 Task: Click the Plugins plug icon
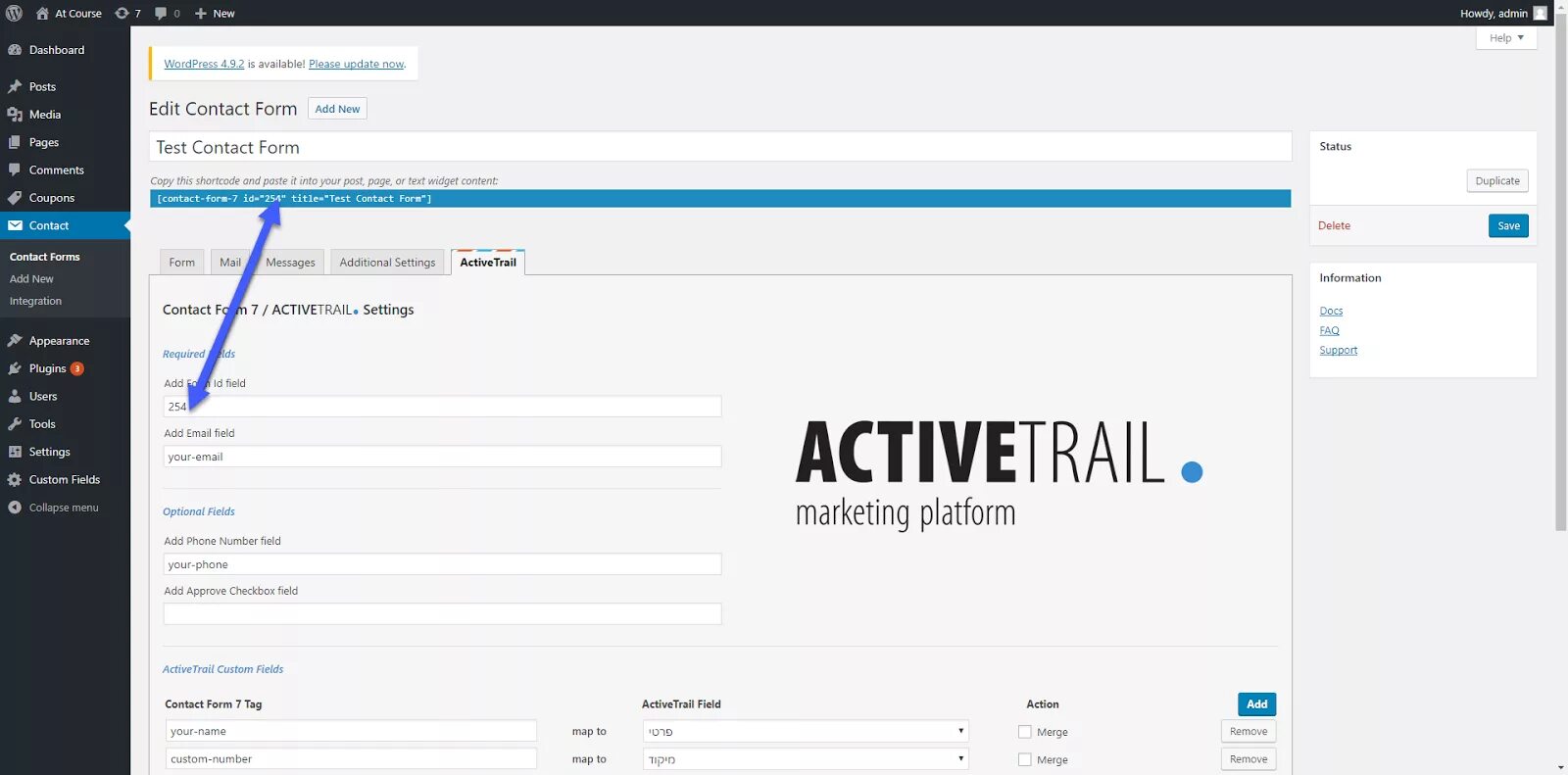pos(15,368)
